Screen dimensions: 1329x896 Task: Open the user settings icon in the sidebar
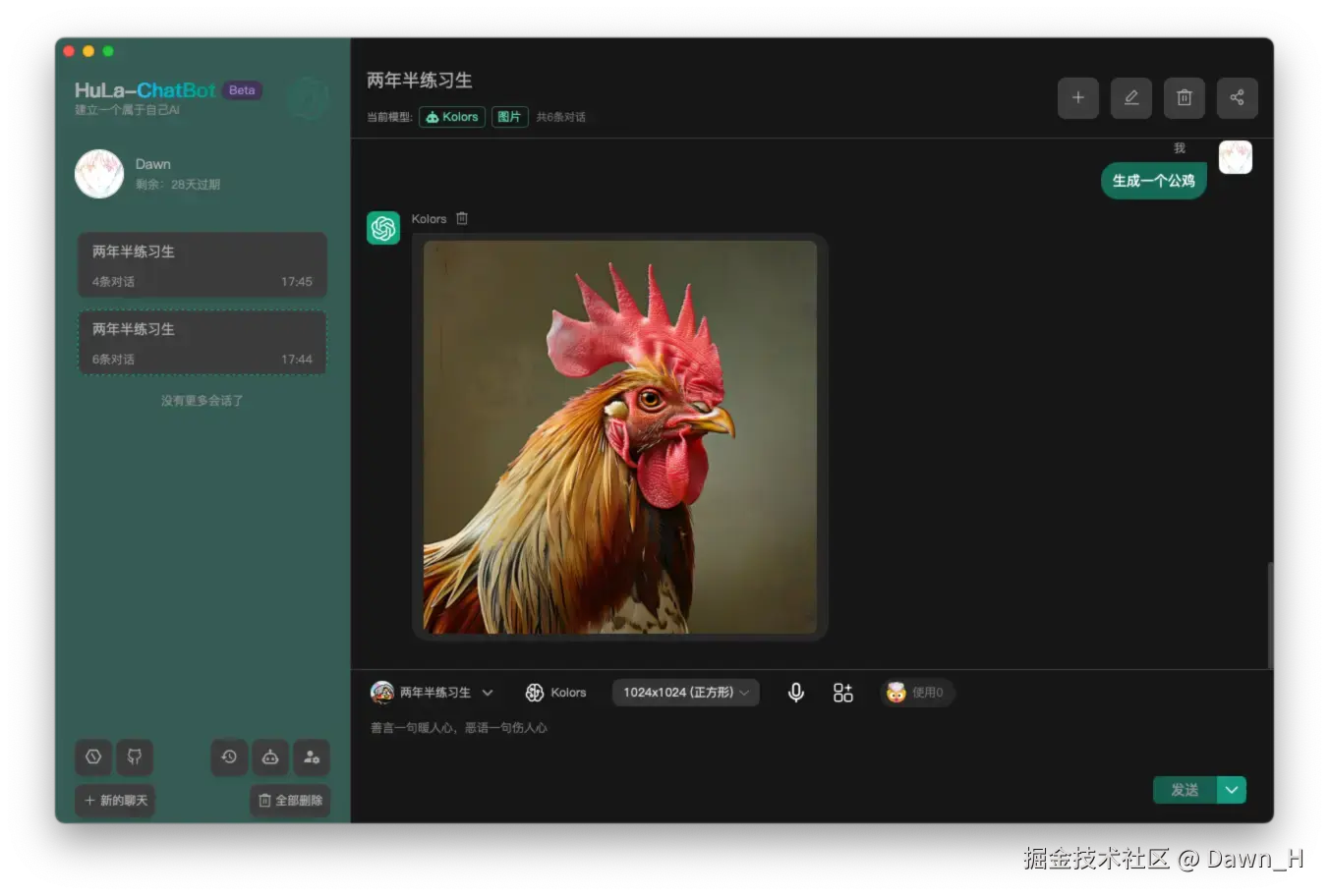click(312, 756)
